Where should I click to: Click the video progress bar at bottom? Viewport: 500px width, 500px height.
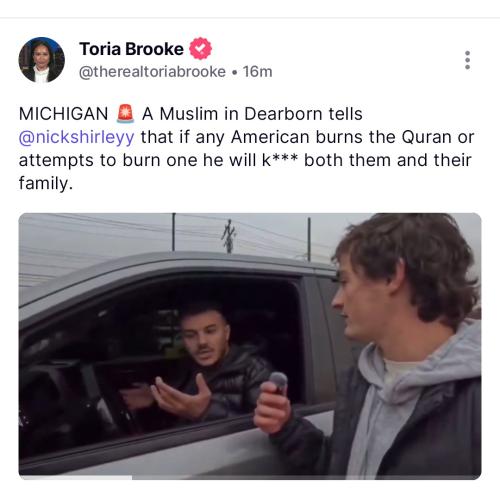(x=250, y=477)
